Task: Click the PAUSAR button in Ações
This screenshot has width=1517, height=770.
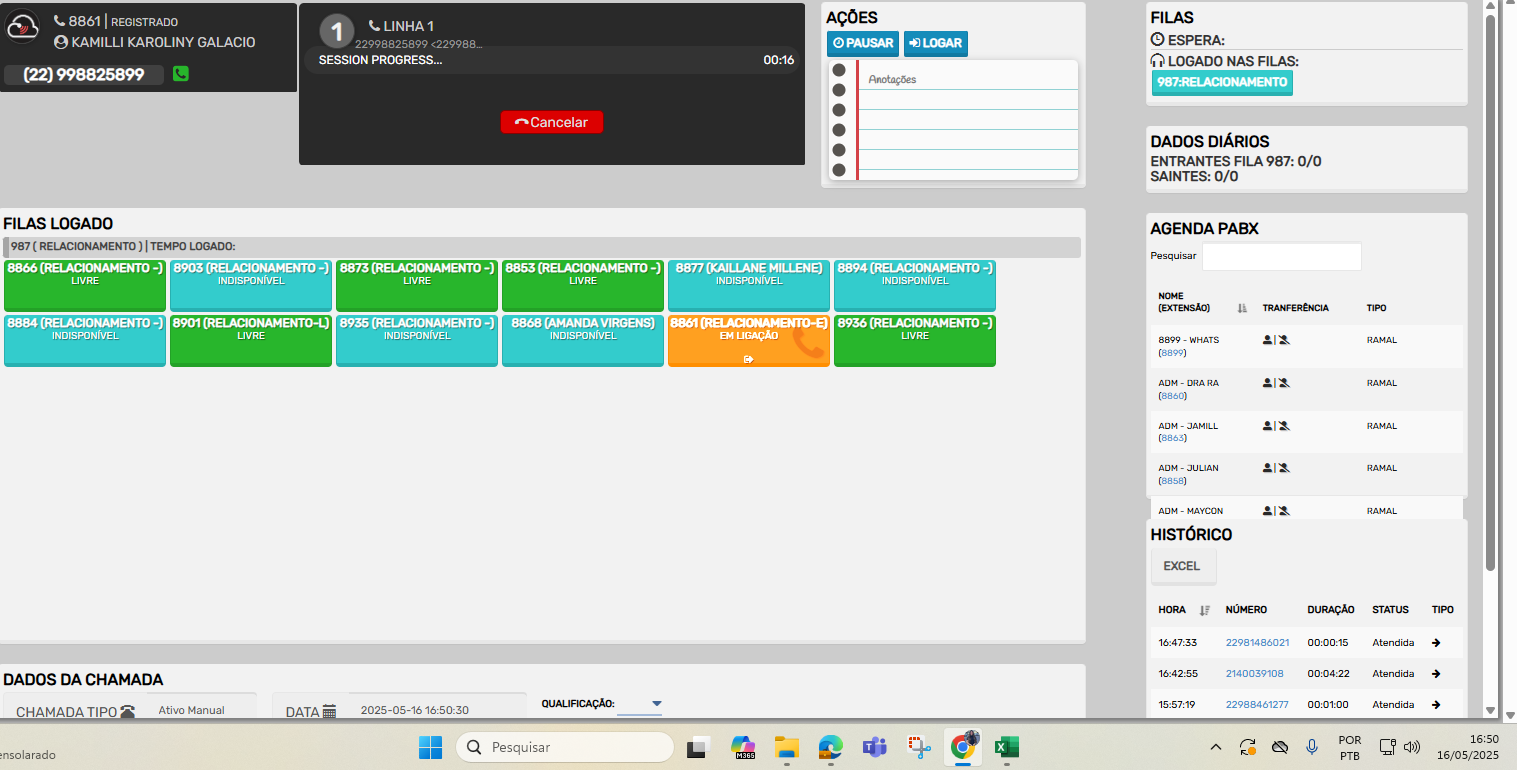Action: (863, 44)
